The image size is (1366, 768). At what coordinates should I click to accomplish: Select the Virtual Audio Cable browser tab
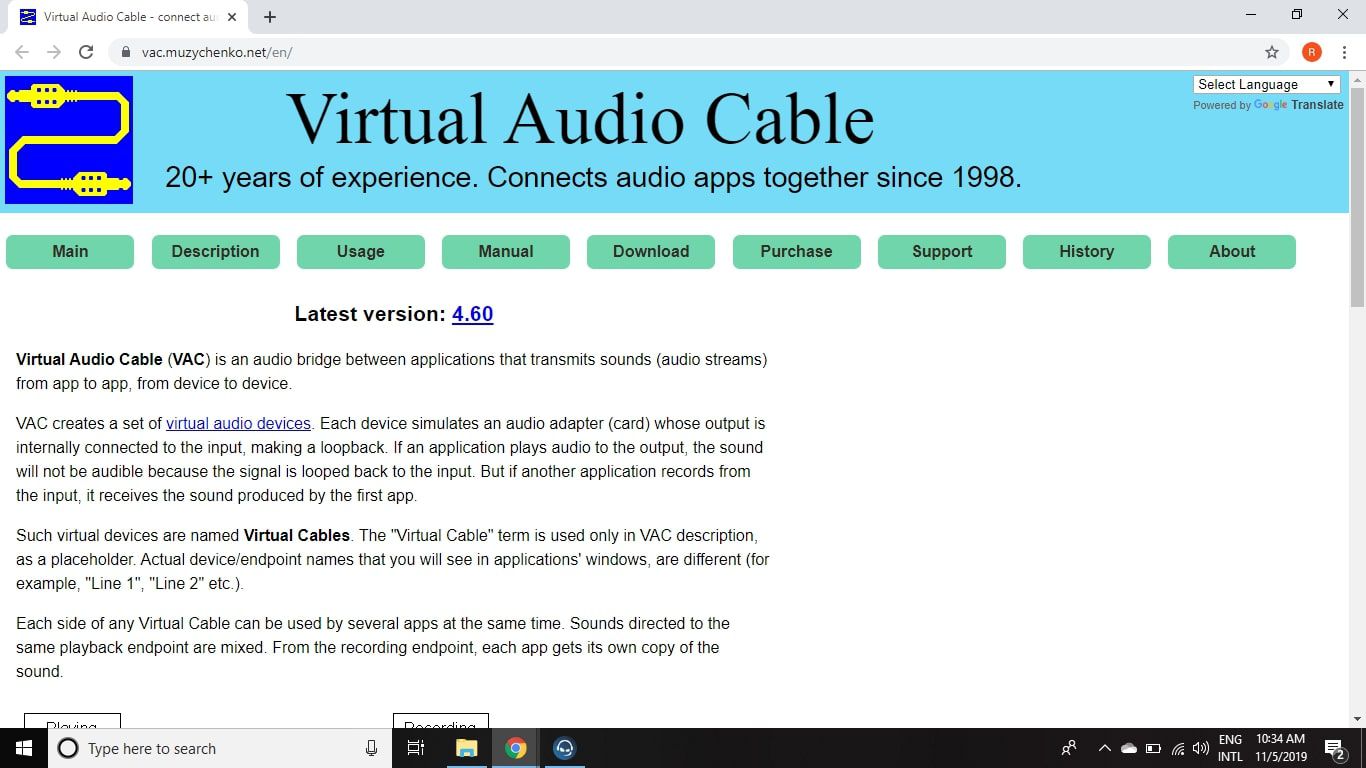(130, 17)
